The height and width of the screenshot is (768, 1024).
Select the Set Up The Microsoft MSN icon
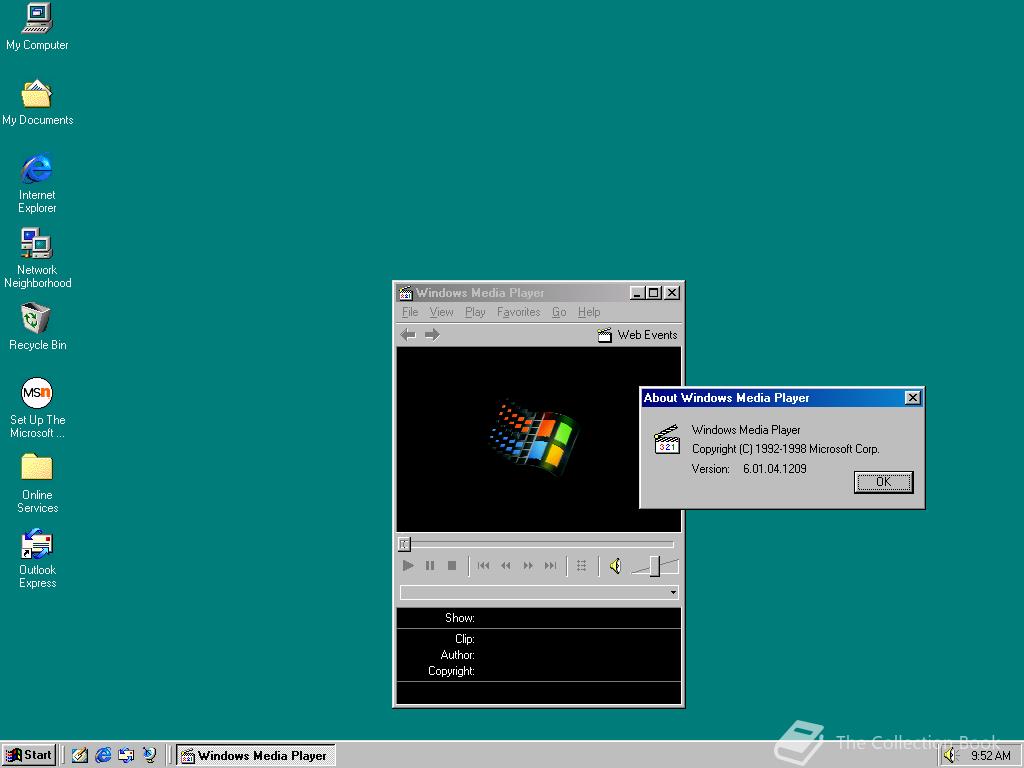click(x=37, y=408)
